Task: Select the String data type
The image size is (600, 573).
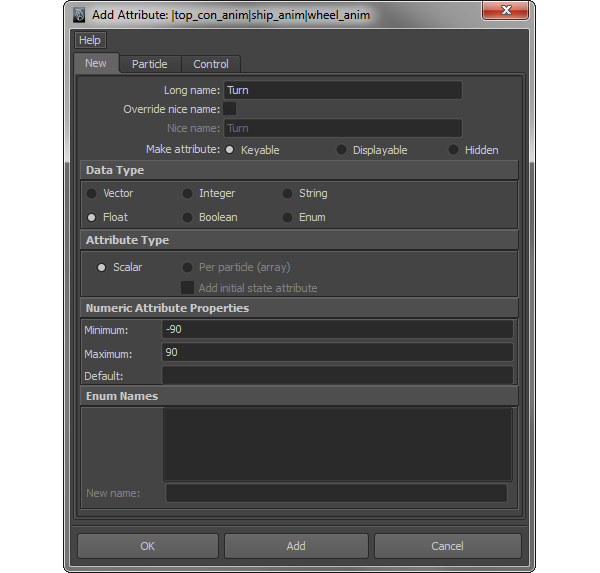Action: point(287,193)
